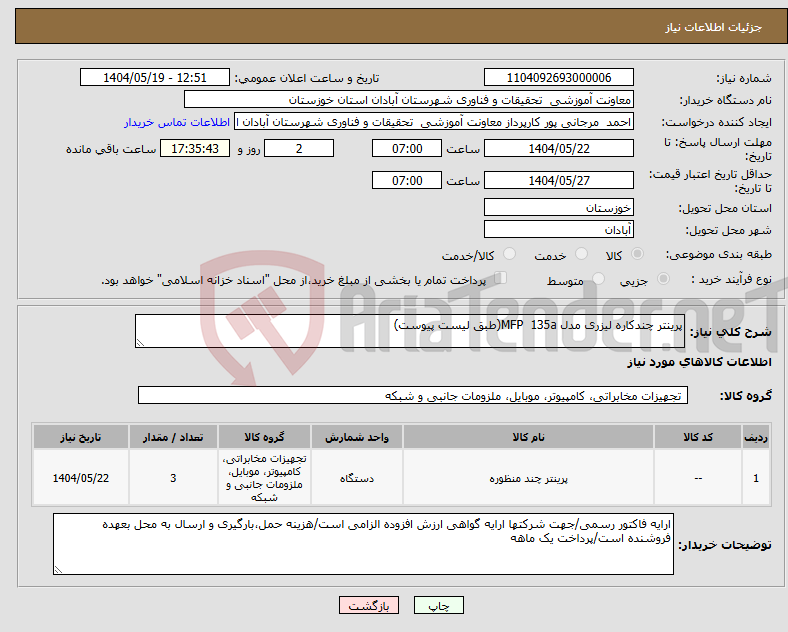Click the دستگاه unit cell
The height and width of the screenshot is (632, 788).
(x=357, y=478)
